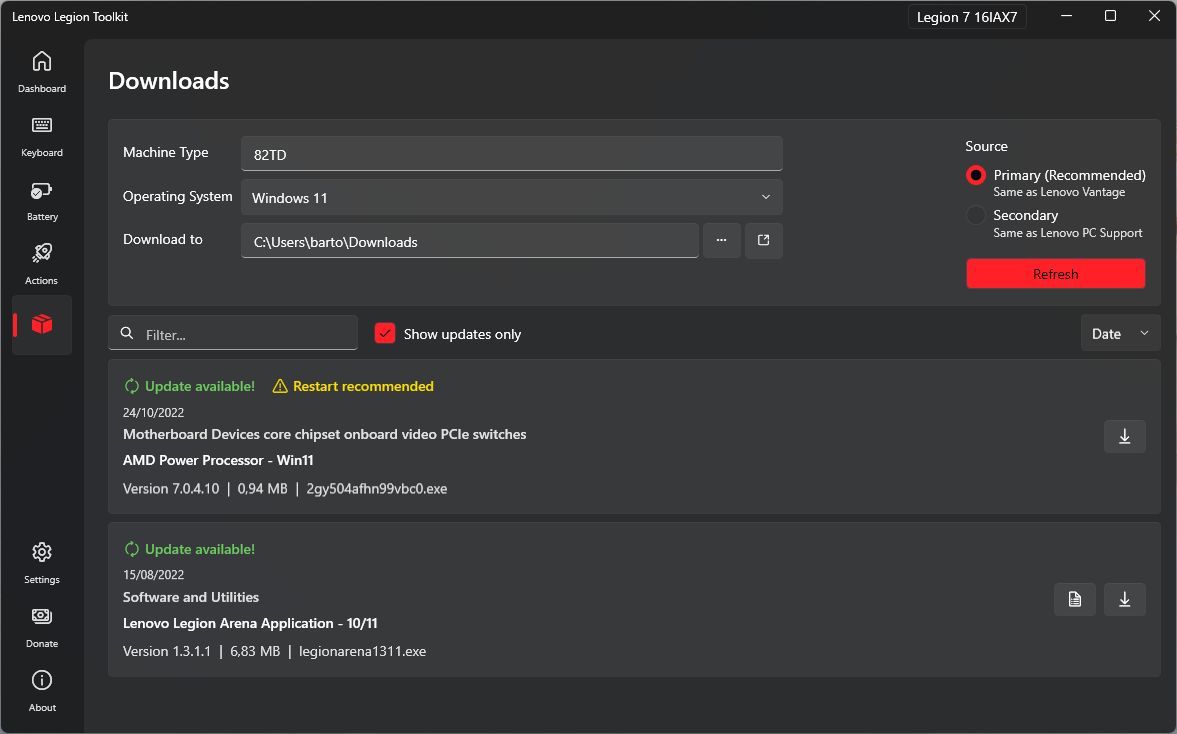Download the Lenovo Legion Arena Application
This screenshot has height=734, width=1177.
(x=1124, y=599)
